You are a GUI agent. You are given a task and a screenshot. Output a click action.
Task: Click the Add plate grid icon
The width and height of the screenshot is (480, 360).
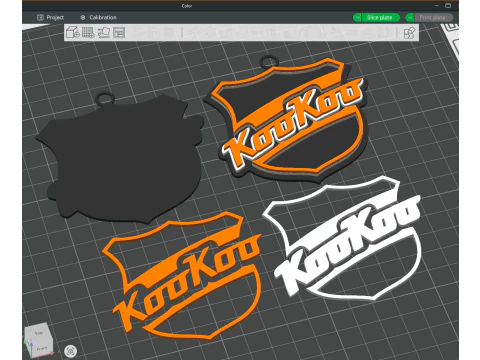(88, 33)
